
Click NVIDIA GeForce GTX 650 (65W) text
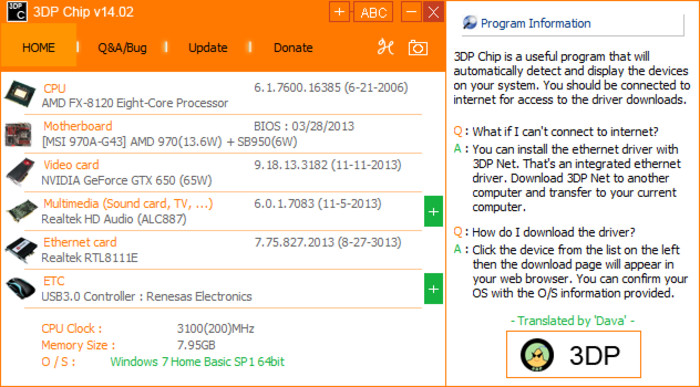pos(127,180)
